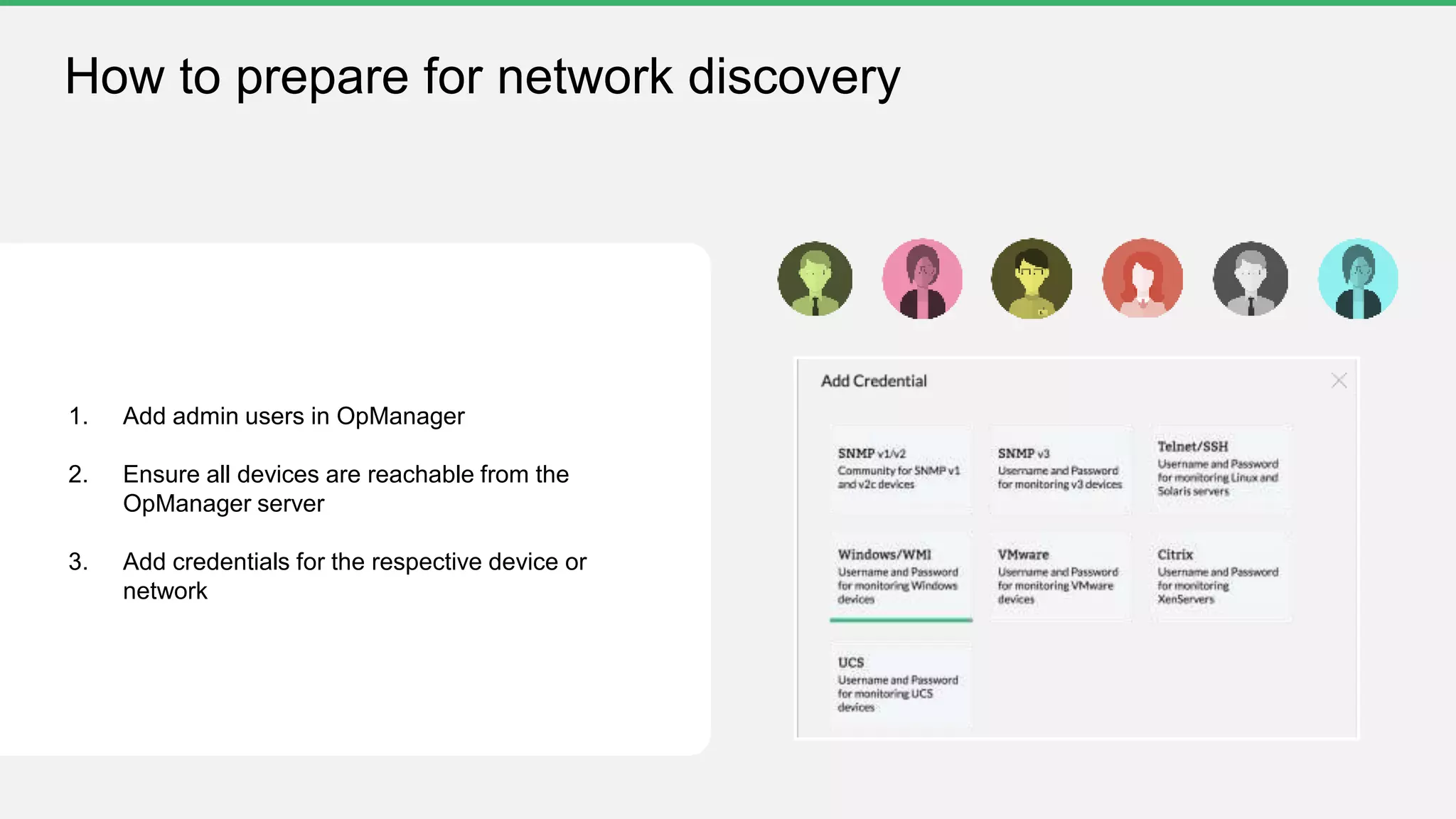Select the red-haired woman avatar
The width and height of the screenshot is (1456, 819).
1142,278
